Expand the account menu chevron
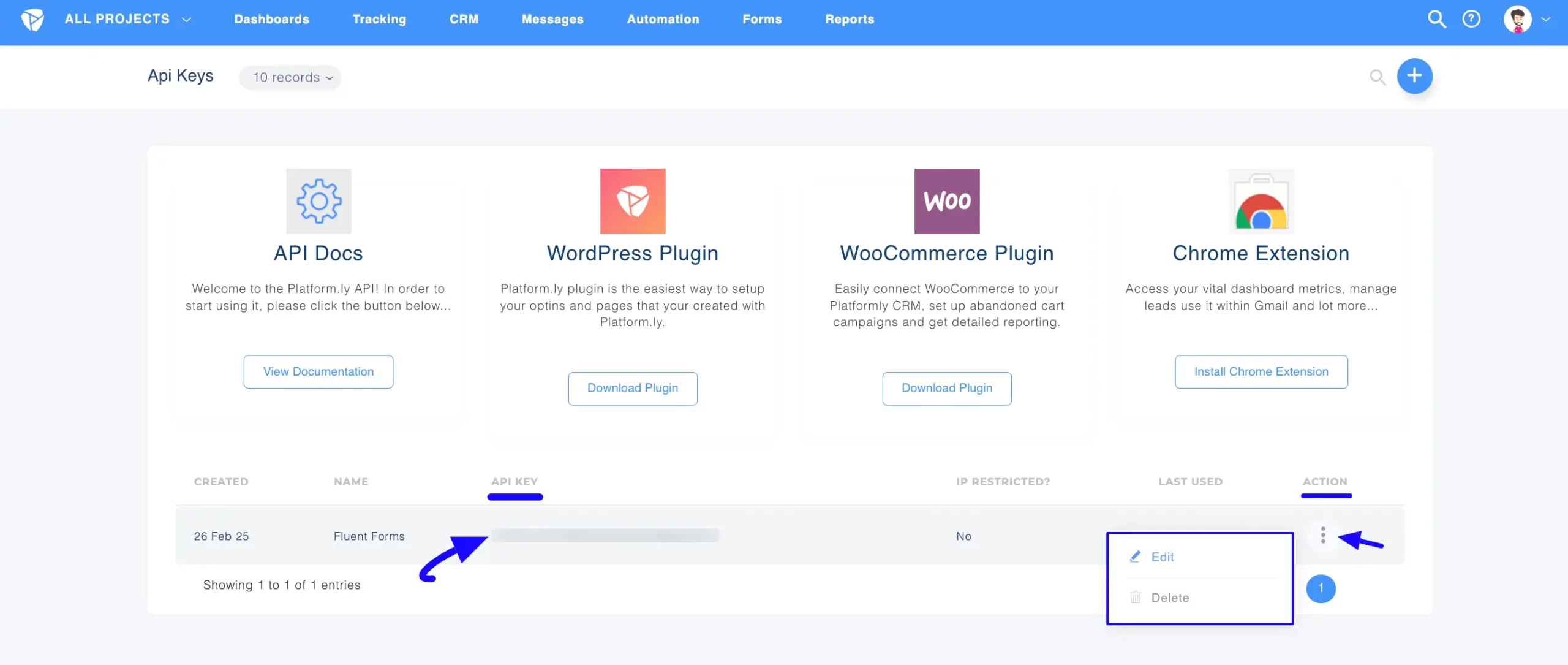 pyautogui.click(x=1546, y=20)
